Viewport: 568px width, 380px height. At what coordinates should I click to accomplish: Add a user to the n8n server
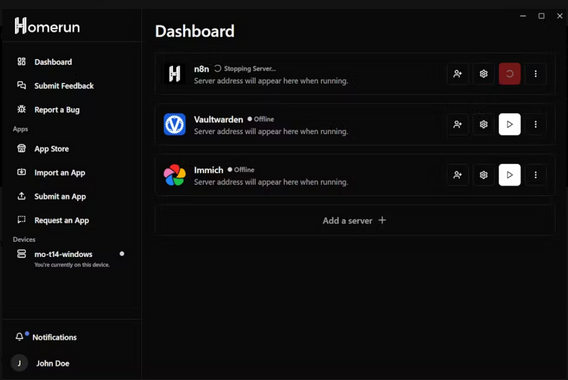[458, 74]
